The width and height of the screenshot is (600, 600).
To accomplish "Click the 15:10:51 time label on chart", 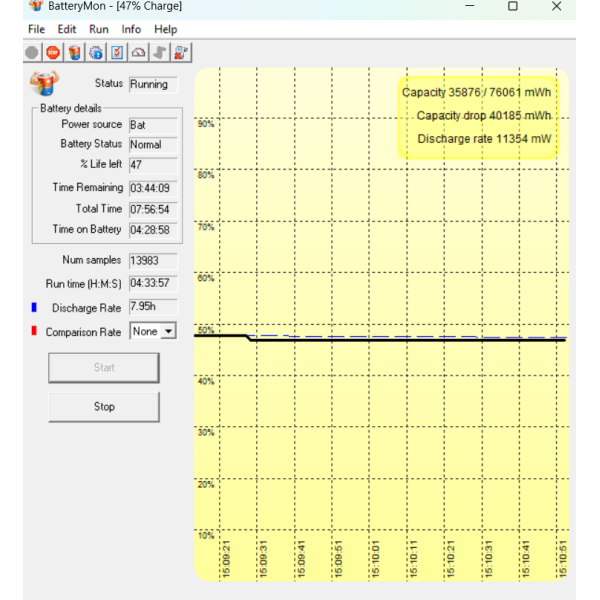I will pyautogui.click(x=562, y=559).
